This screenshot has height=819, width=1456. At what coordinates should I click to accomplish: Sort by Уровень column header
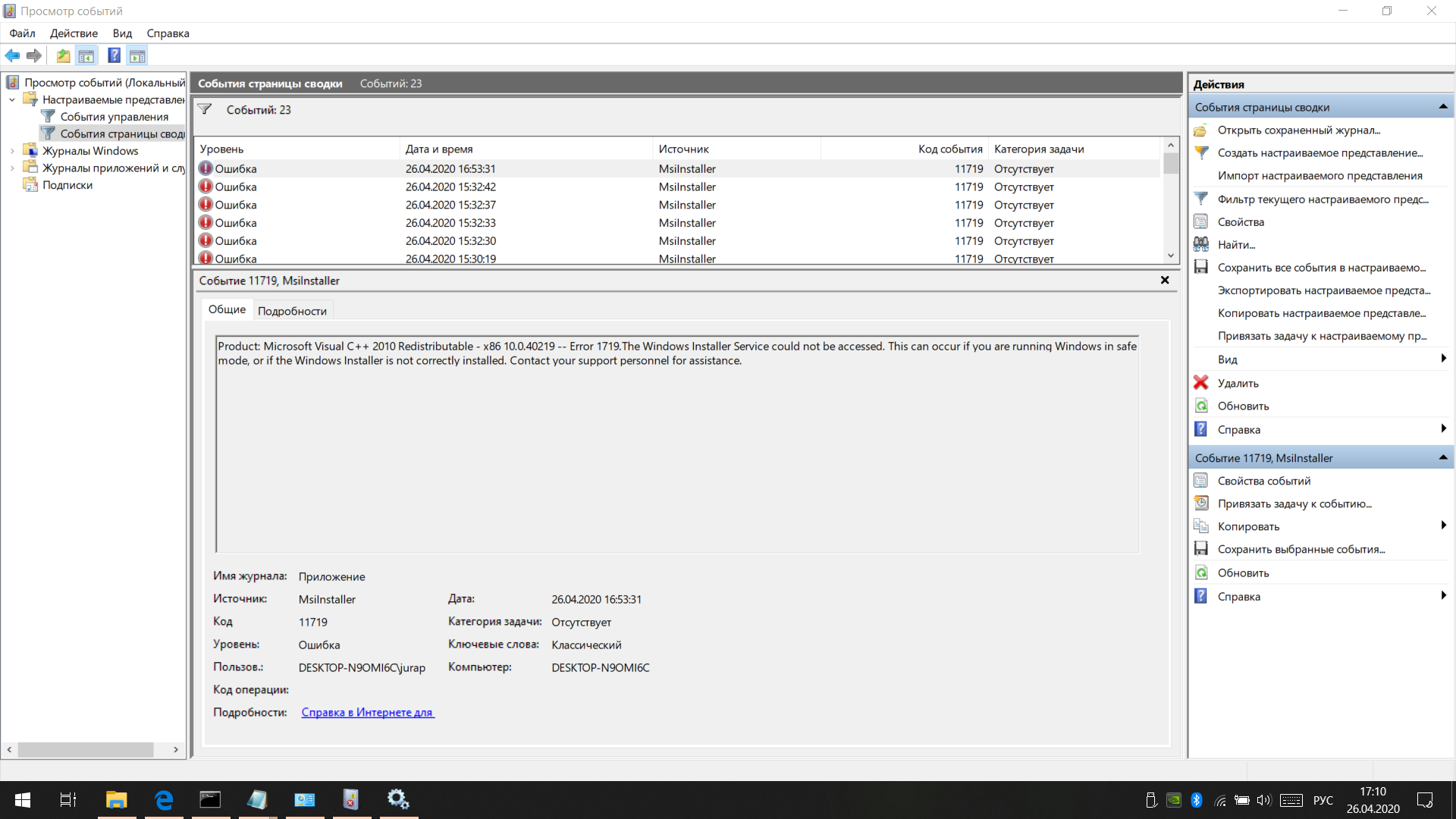[297, 149]
